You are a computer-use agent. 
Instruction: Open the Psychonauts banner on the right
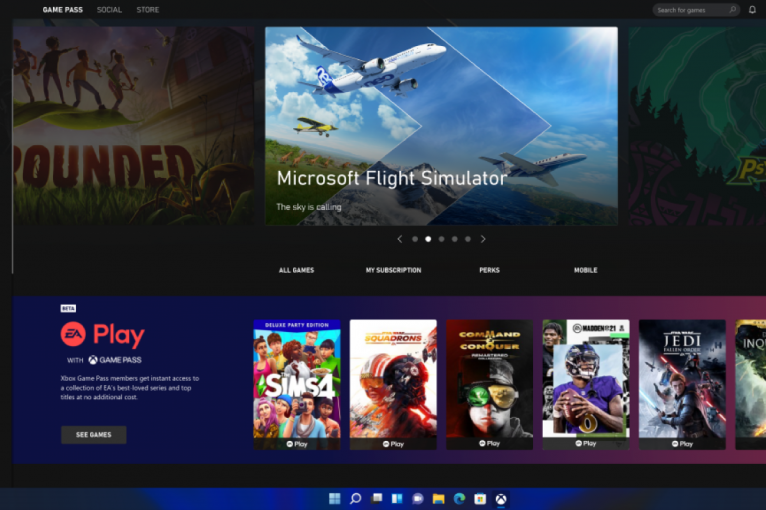[x=697, y=126]
